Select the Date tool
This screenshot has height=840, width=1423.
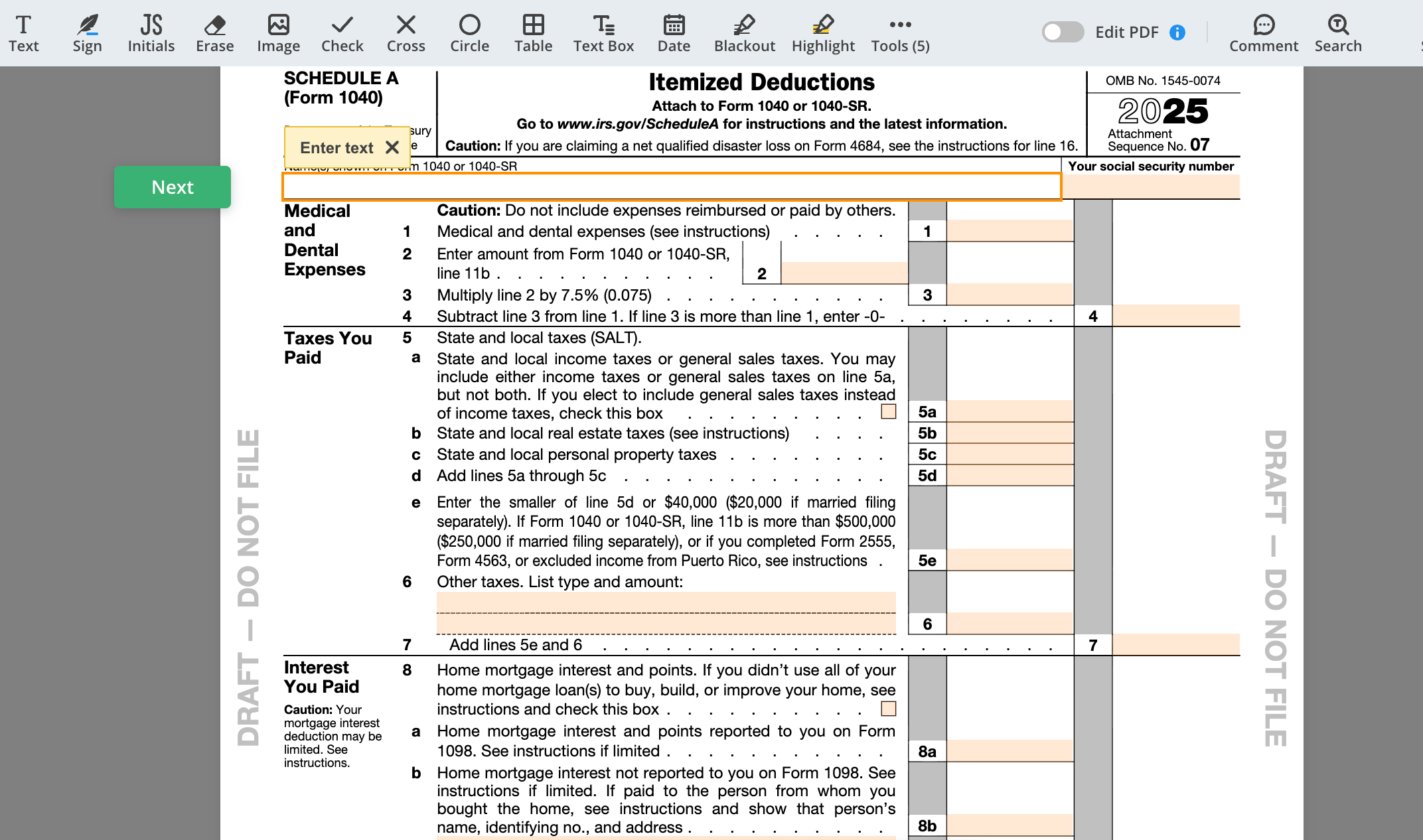pos(674,33)
